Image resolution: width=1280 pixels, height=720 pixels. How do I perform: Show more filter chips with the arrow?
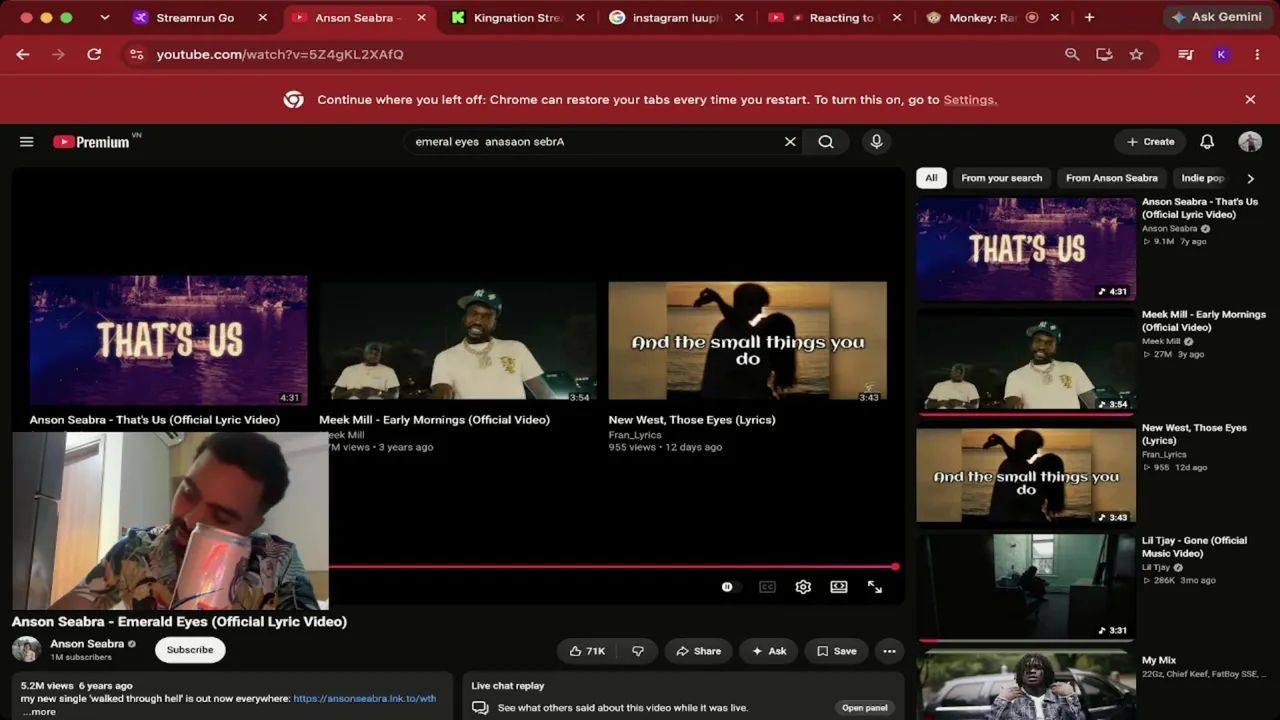click(x=1250, y=178)
